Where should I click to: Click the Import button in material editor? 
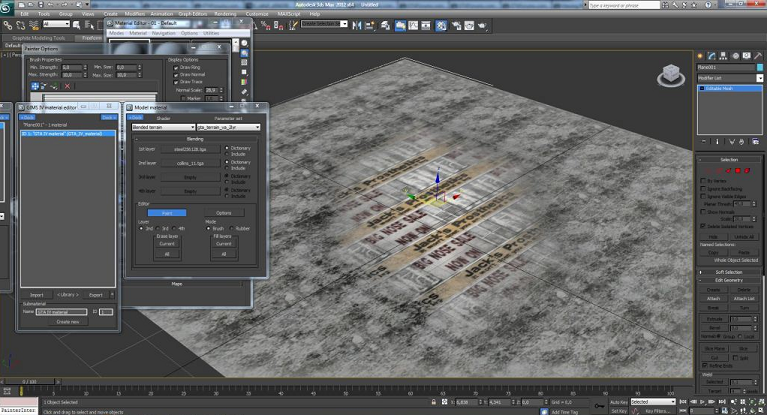click(37, 295)
